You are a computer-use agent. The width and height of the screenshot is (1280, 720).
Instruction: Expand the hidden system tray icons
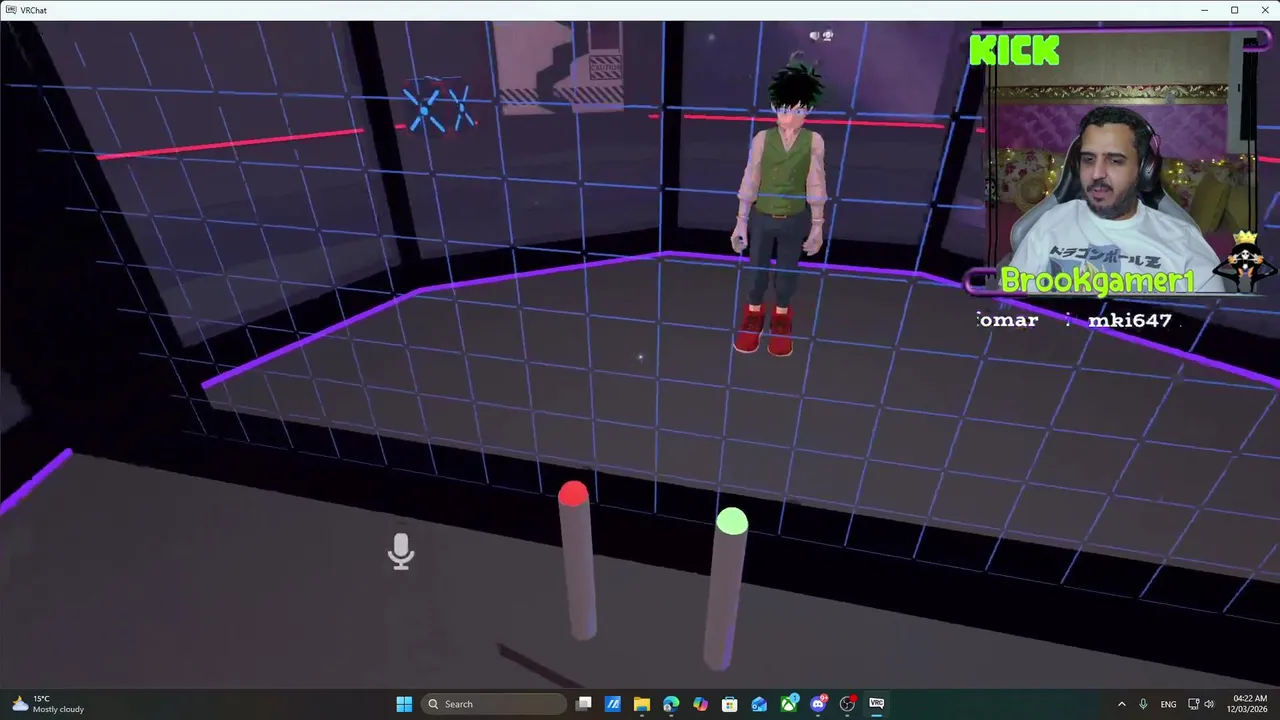(1121, 704)
